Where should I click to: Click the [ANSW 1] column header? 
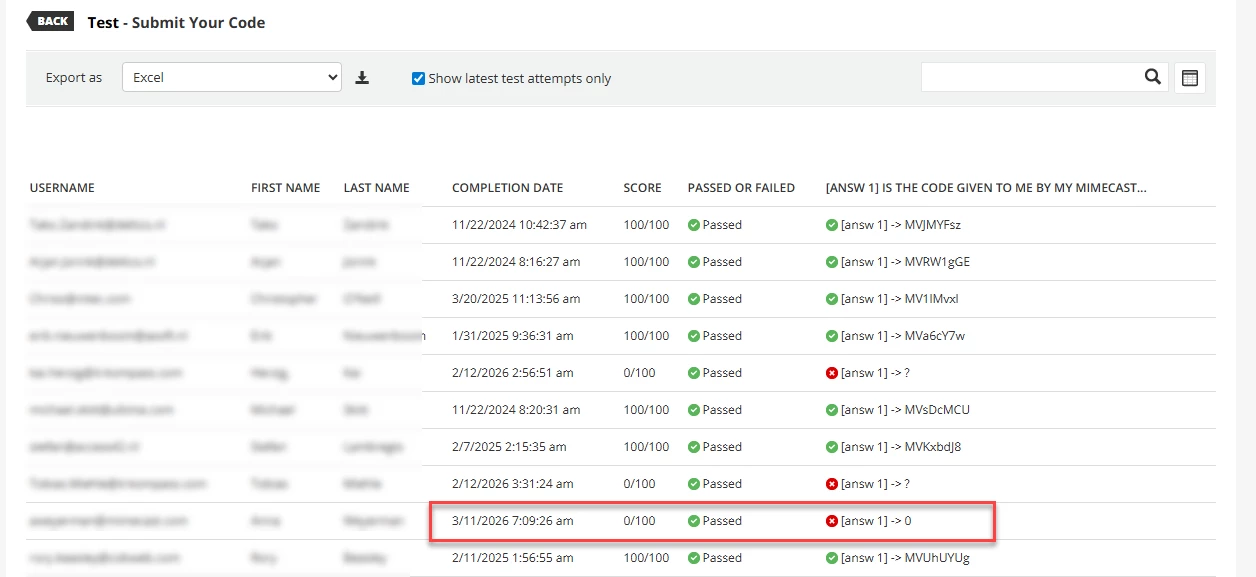[x=986, y=188]
